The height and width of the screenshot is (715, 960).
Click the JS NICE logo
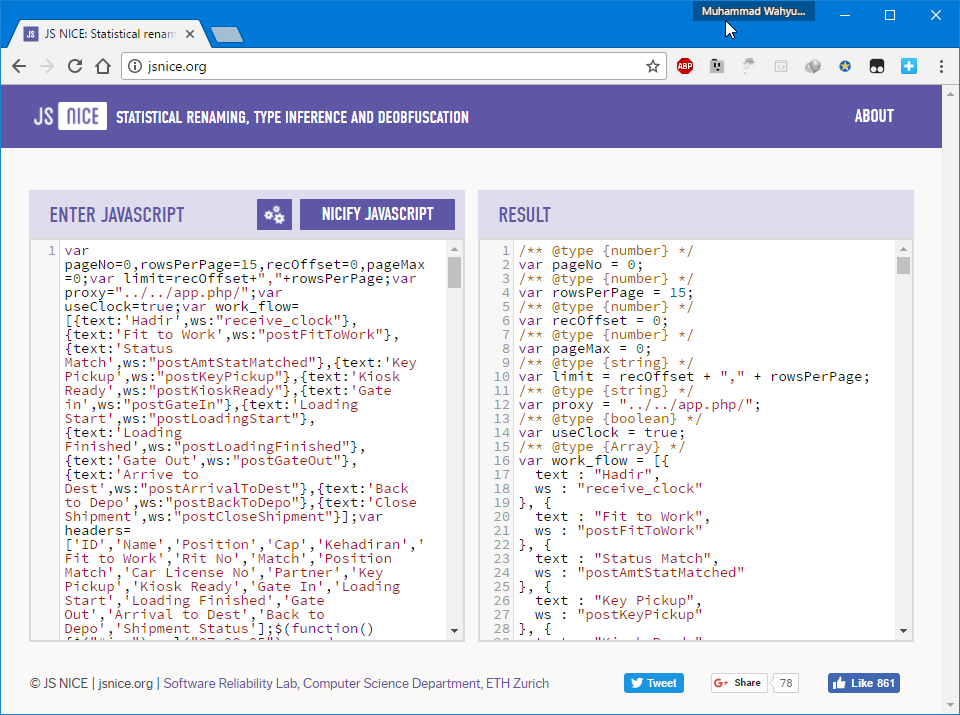[70, 116]
